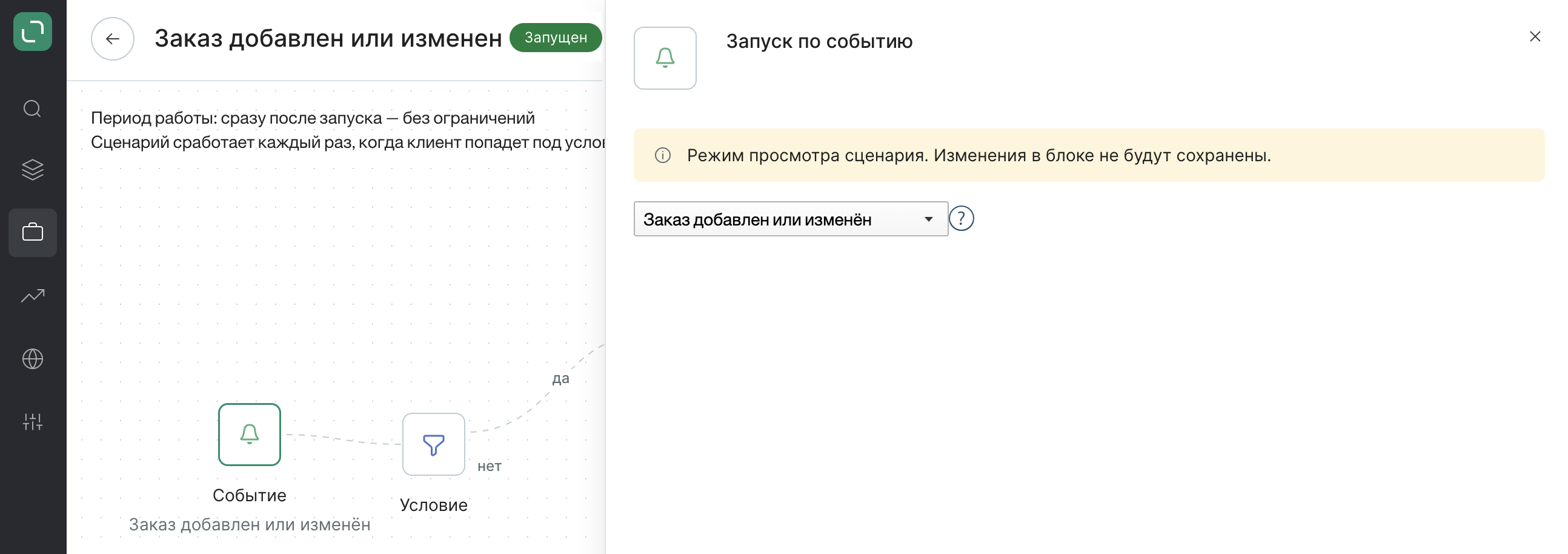This screenshot has width=1568, height=554.
Task: Click the 'нет' branch label
Action: tap(490, 466)
